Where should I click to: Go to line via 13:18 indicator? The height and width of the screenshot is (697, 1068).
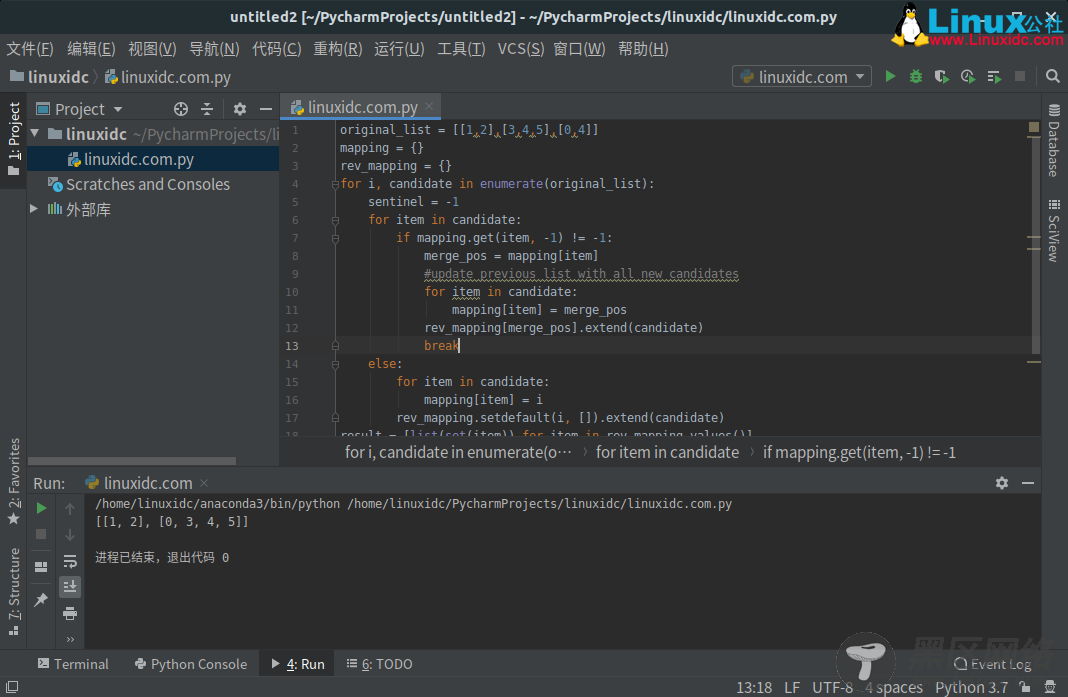753,687
